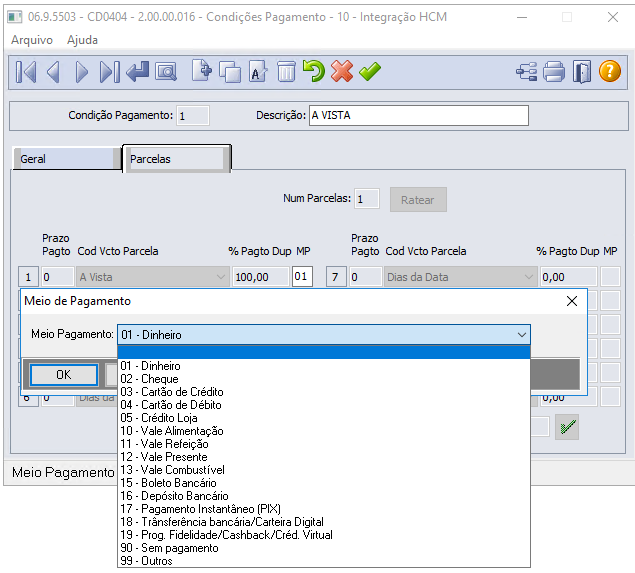Close the Meio de Pagamento dialog
Image resolution: width=635 pixels, height=573 pixels.
pyautogui.click(x=572, y=301)
